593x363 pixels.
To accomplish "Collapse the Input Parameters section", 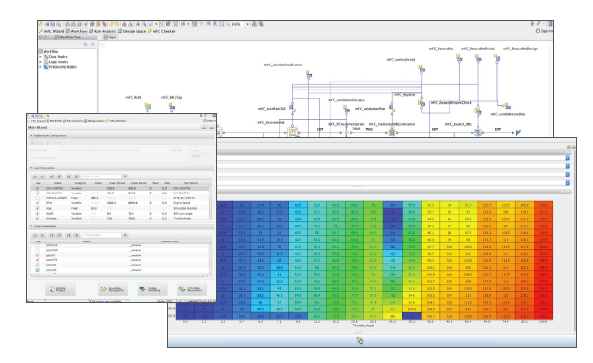I will [32, 168].
